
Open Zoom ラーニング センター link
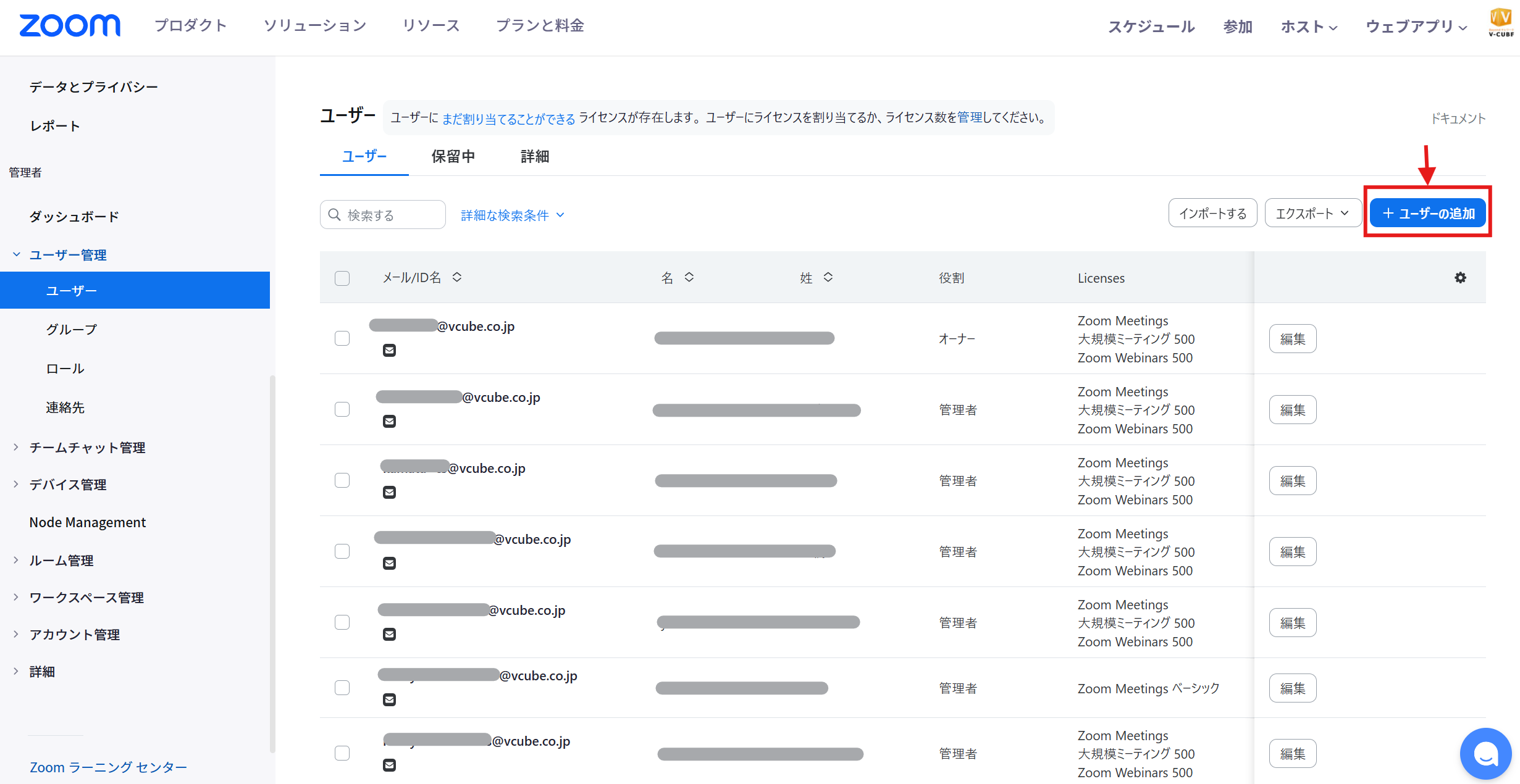(x=108, y=767)
